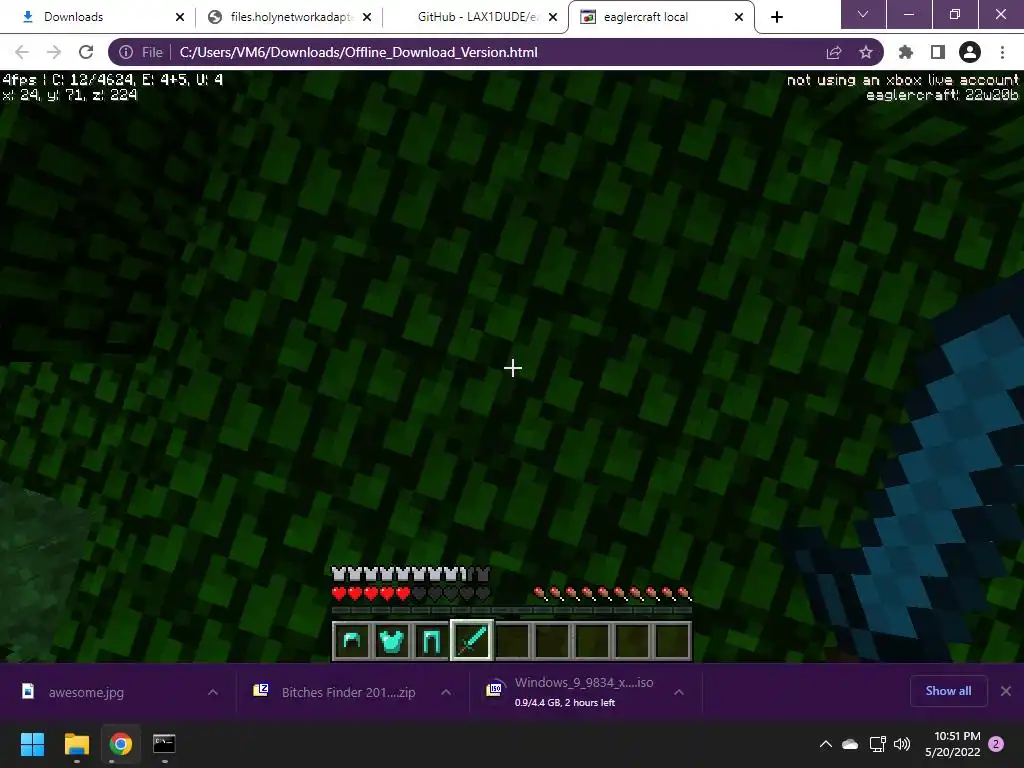Go forward to next page

[54, 52]
